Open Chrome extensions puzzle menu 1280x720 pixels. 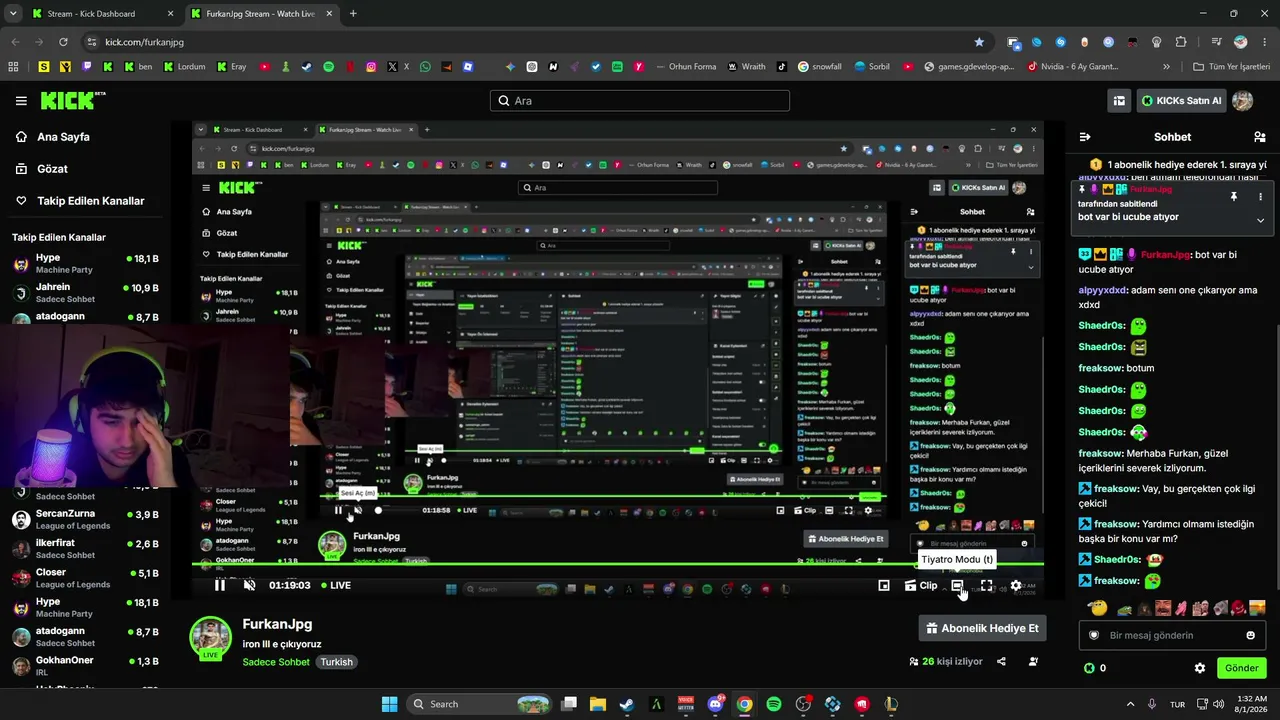click(x=1181, y=42)
